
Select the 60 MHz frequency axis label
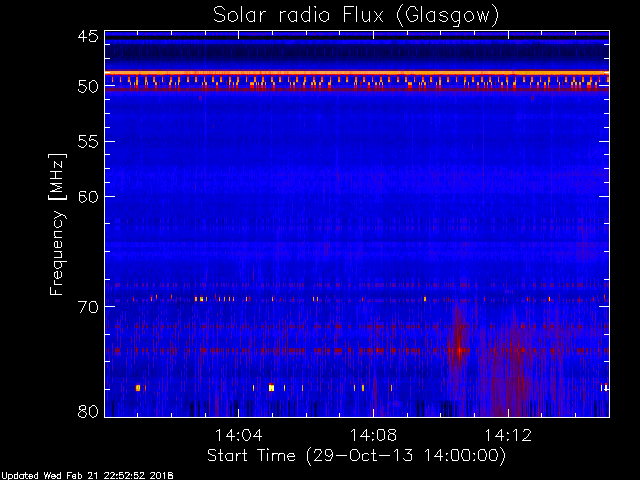point(88,197)
